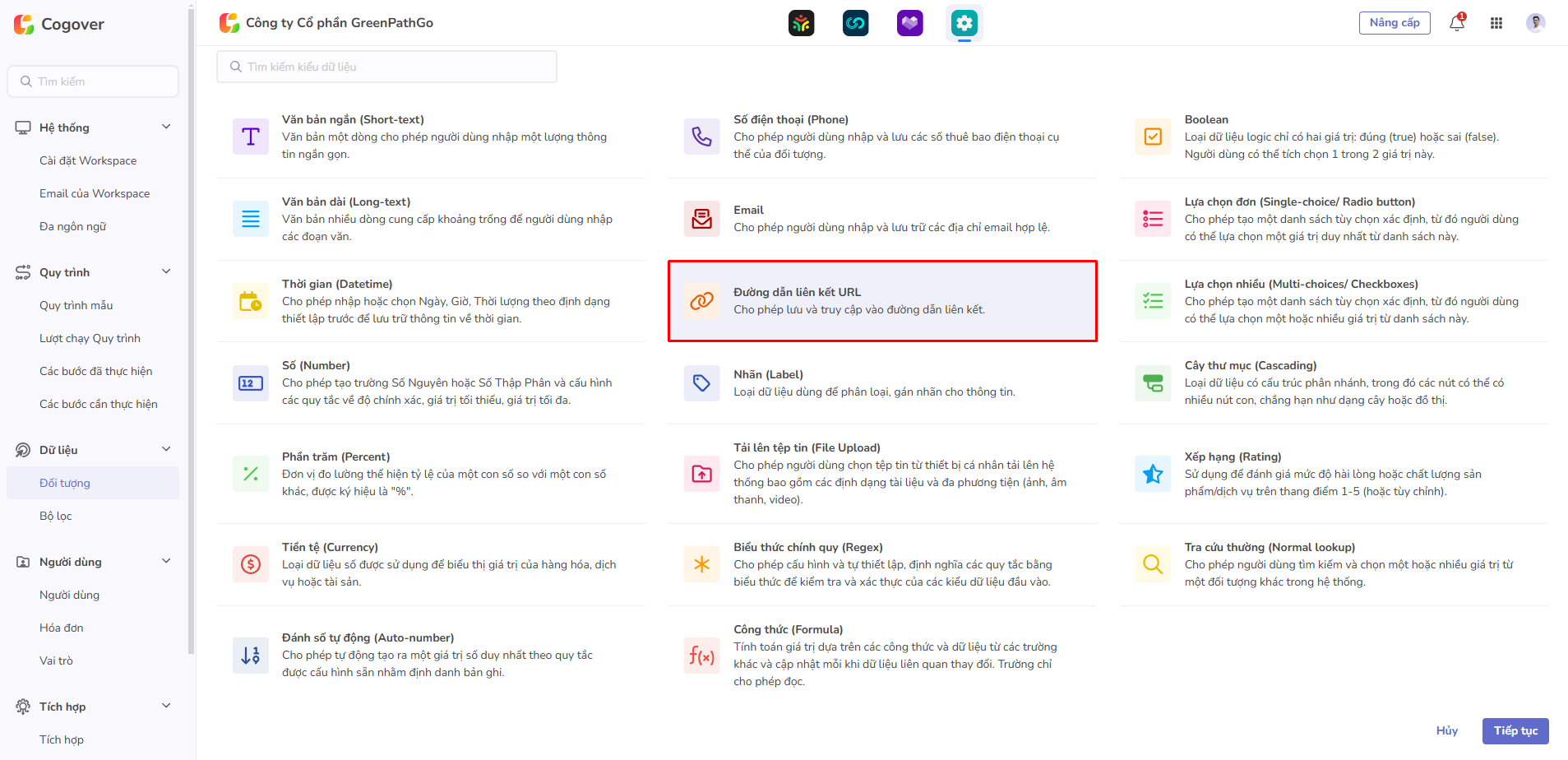
Task: Choose the Auto-number data type icon
Action: pyautogui.click(x=251, y=656)
